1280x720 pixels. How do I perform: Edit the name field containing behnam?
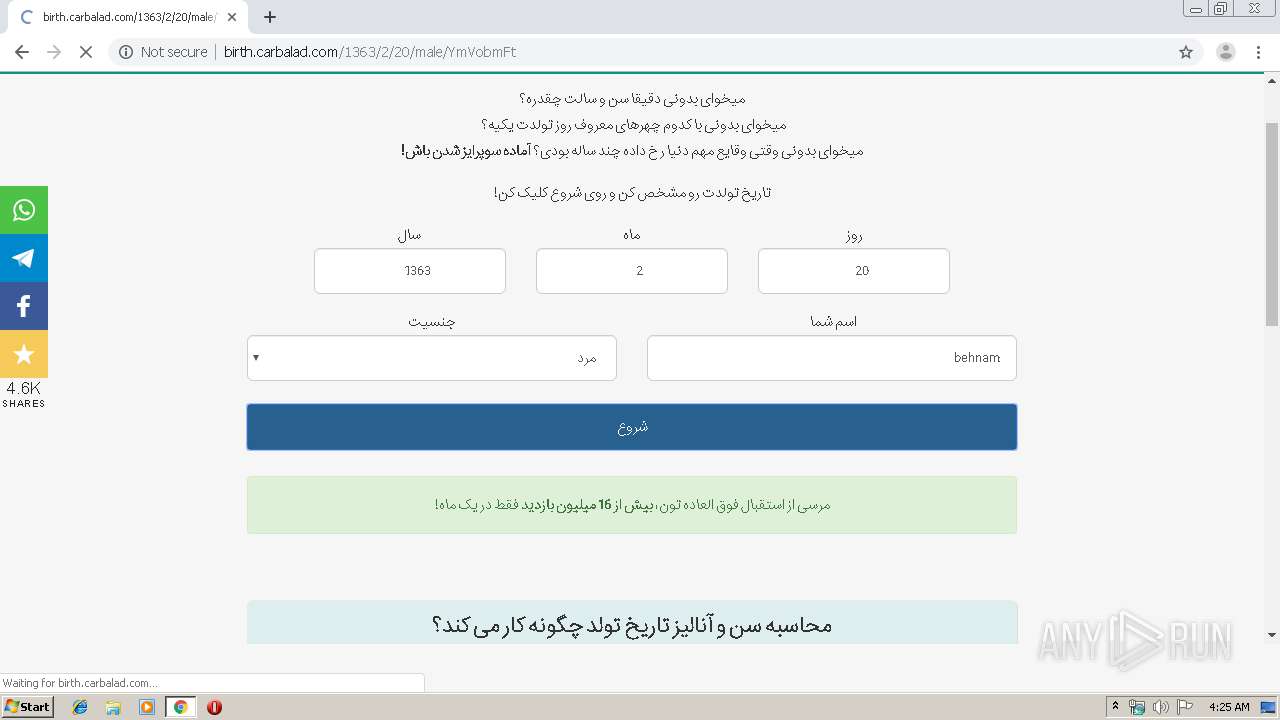click(x=832, y=358)
